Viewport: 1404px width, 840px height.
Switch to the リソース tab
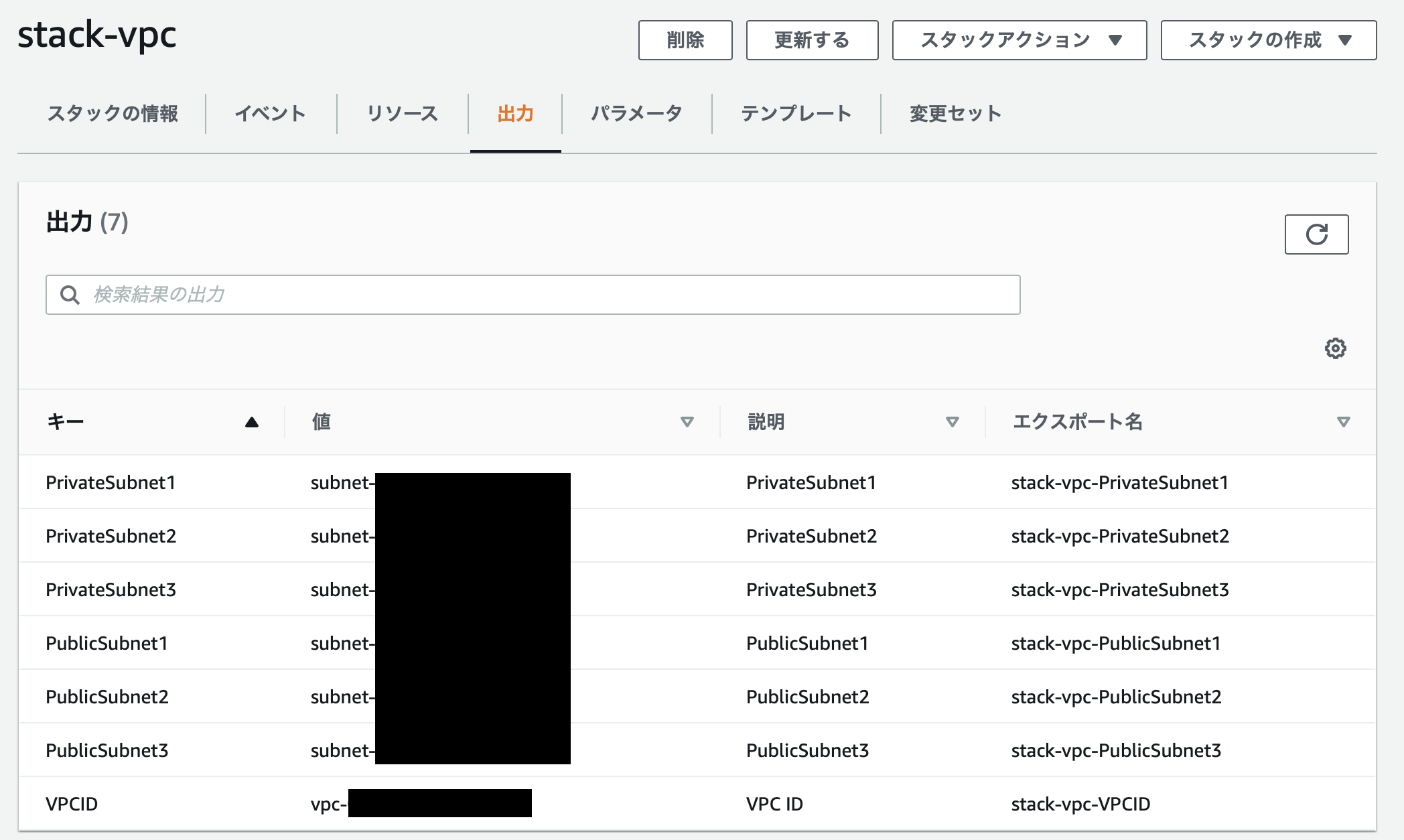point(401,113)
